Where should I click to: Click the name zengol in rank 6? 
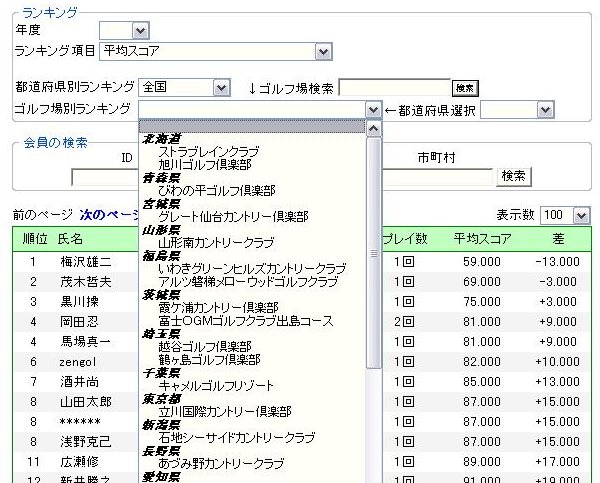tap(78, 362)
